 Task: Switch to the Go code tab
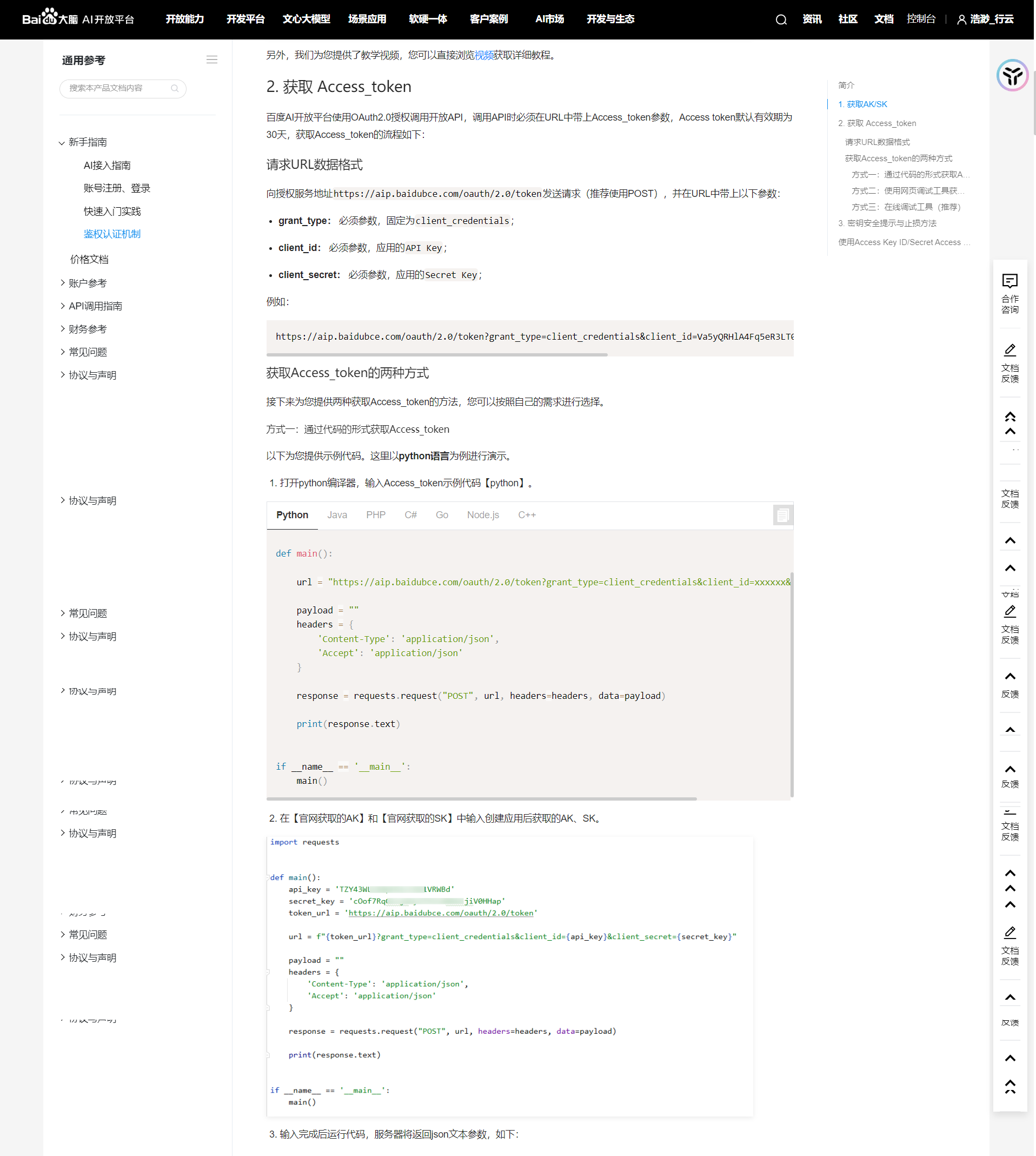tap(442, 516)
